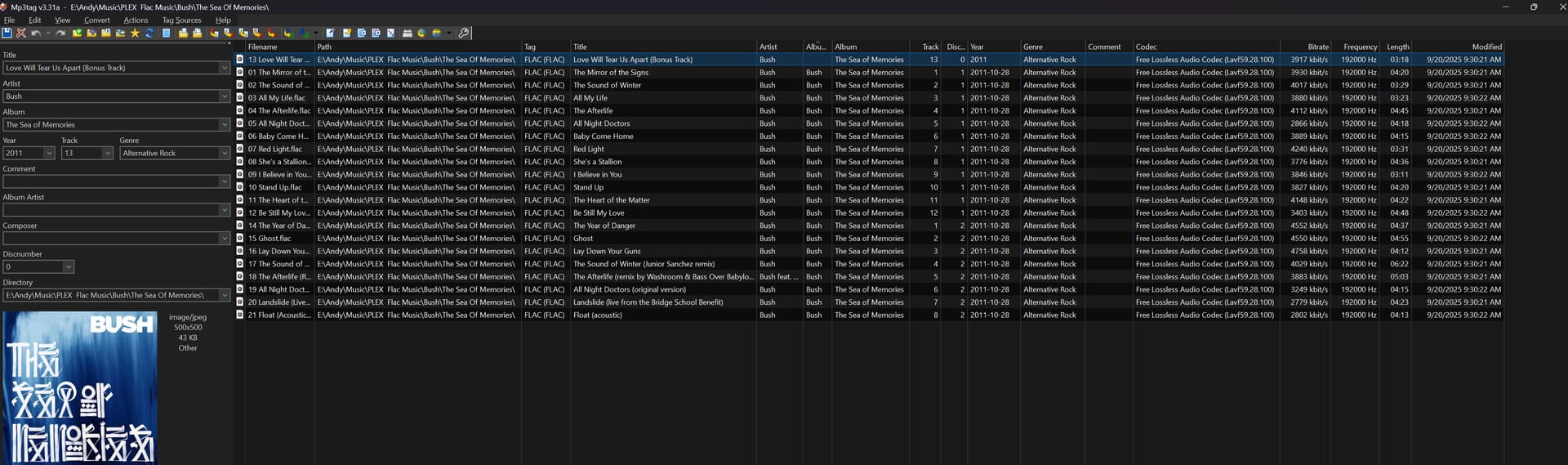Image resolution: width=1568 pixels, height=465 pixels.
Task: Click the Filename - Filename converter icon
Action: (x=243, y=34)
